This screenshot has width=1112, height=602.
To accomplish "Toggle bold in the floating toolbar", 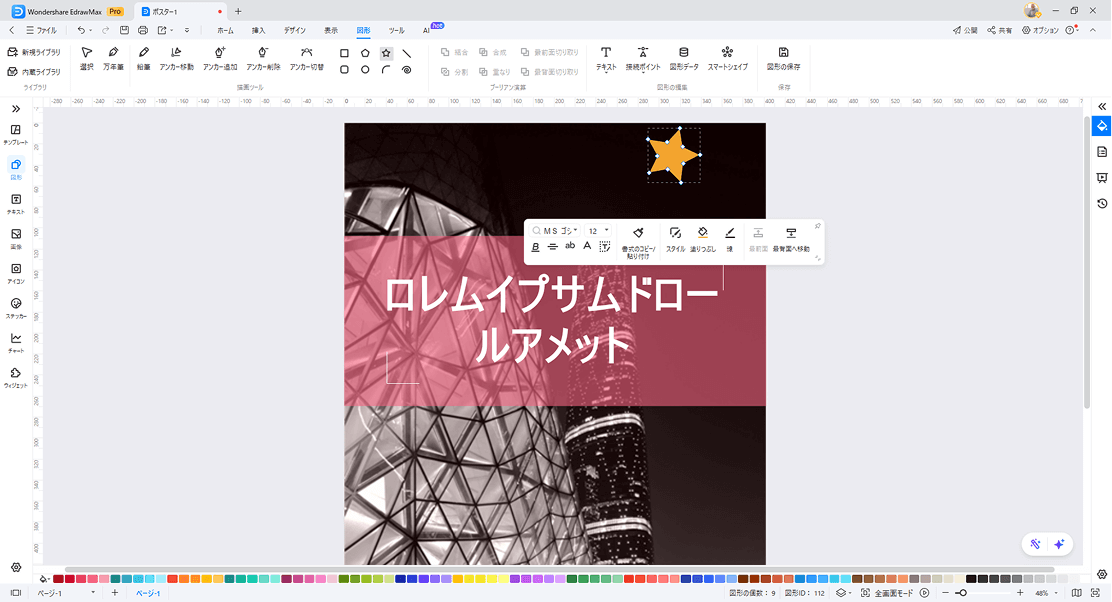I will tap(535, 246).
